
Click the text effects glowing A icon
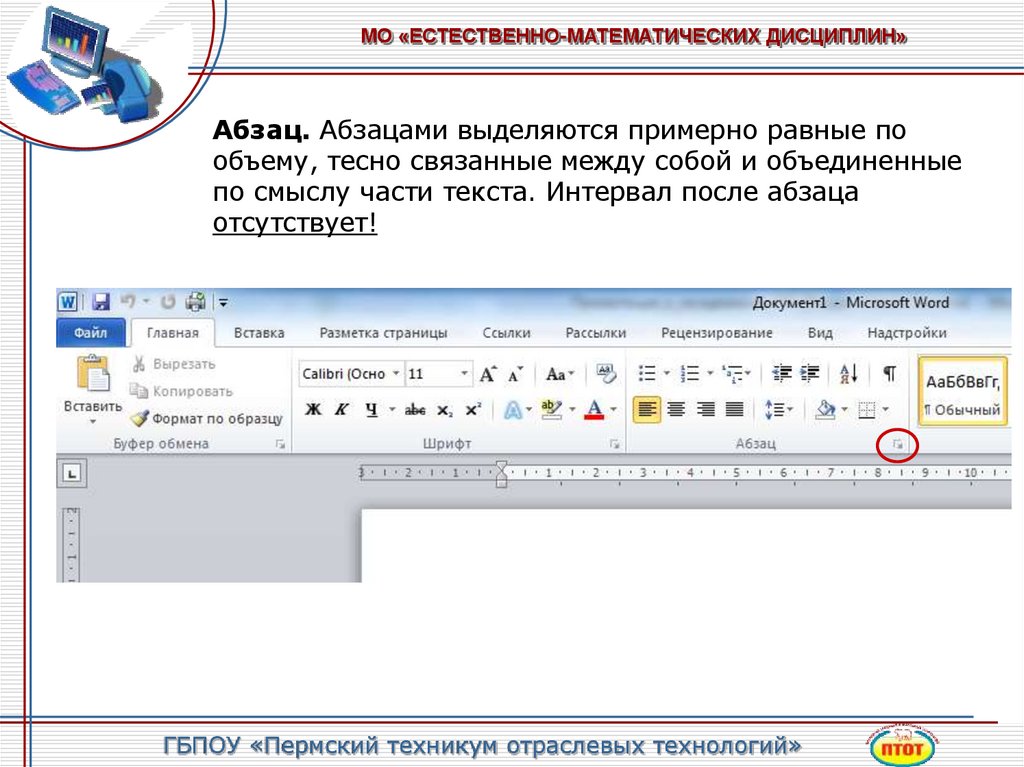[513, 410]
